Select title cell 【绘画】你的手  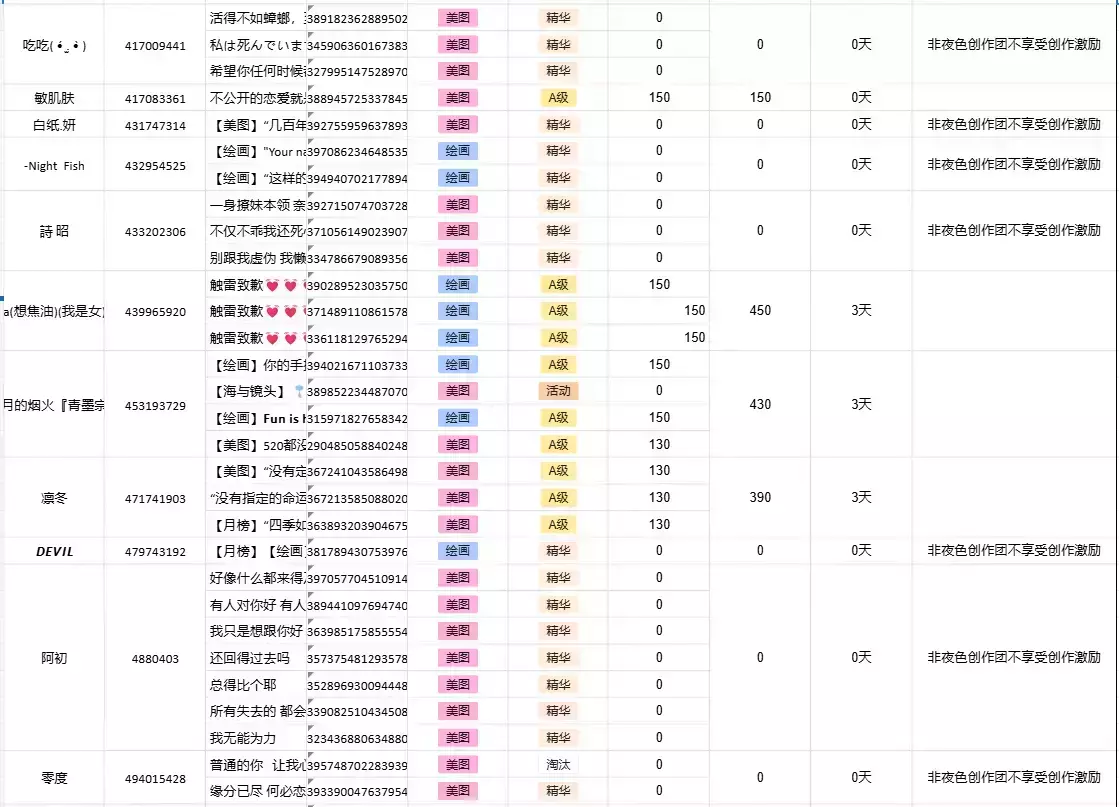coord(256,365)
